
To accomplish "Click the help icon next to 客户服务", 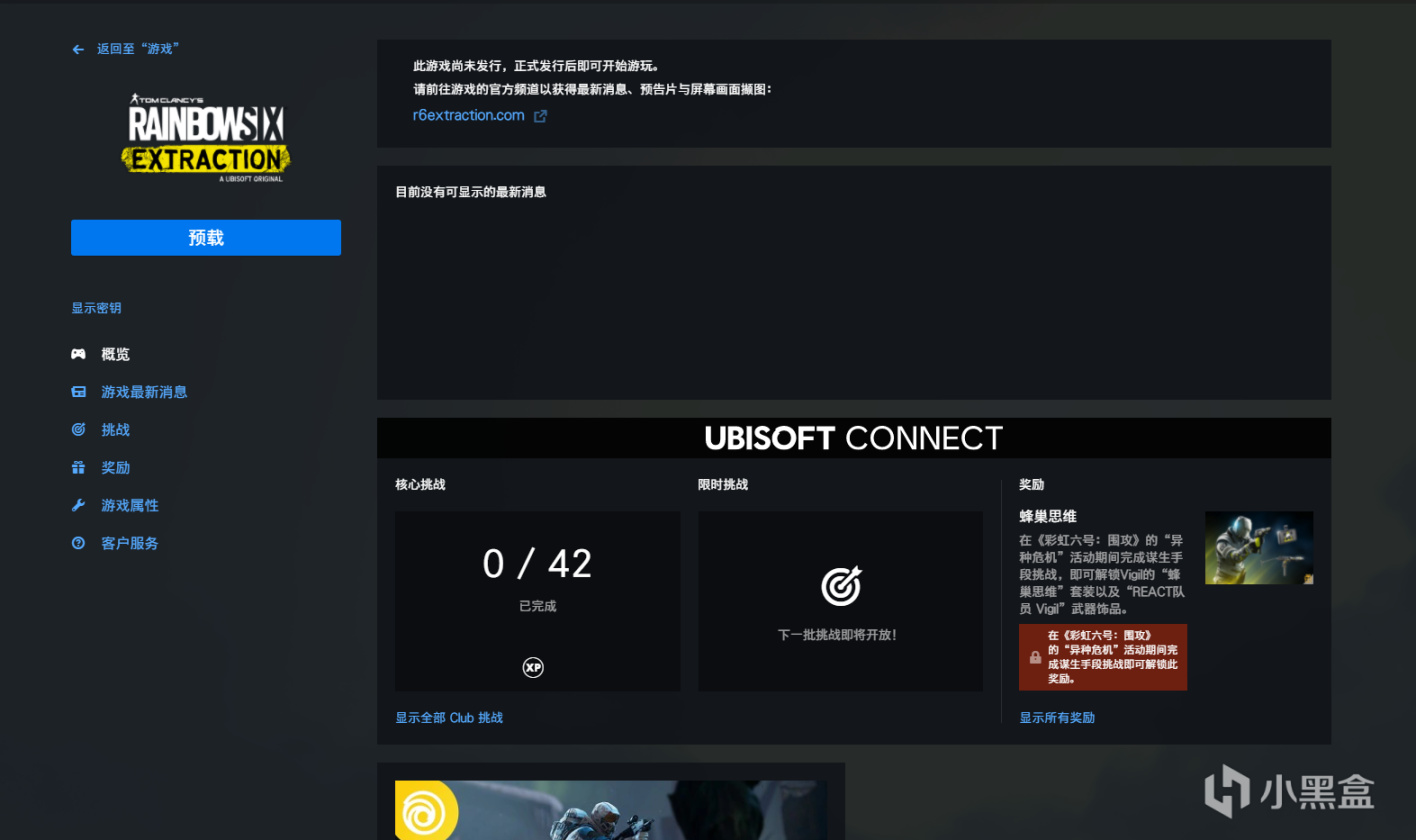I will point(78,543).
